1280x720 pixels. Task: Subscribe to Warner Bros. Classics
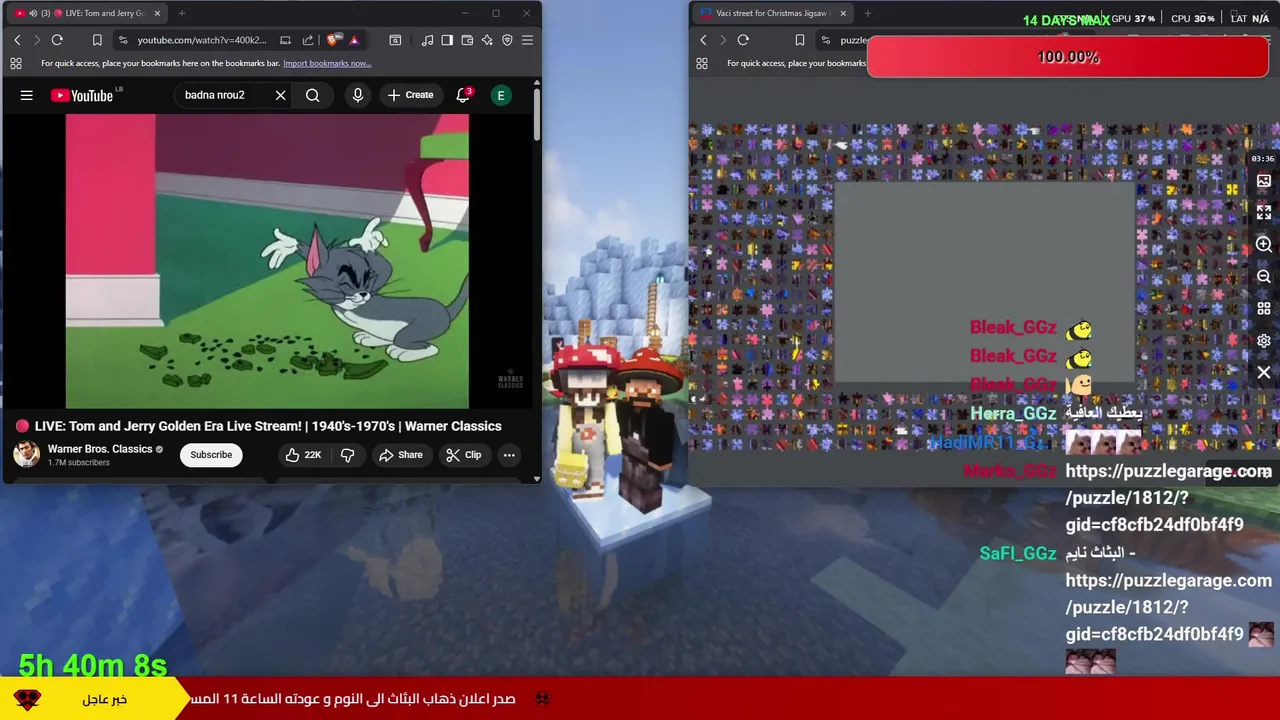[211, 455]
